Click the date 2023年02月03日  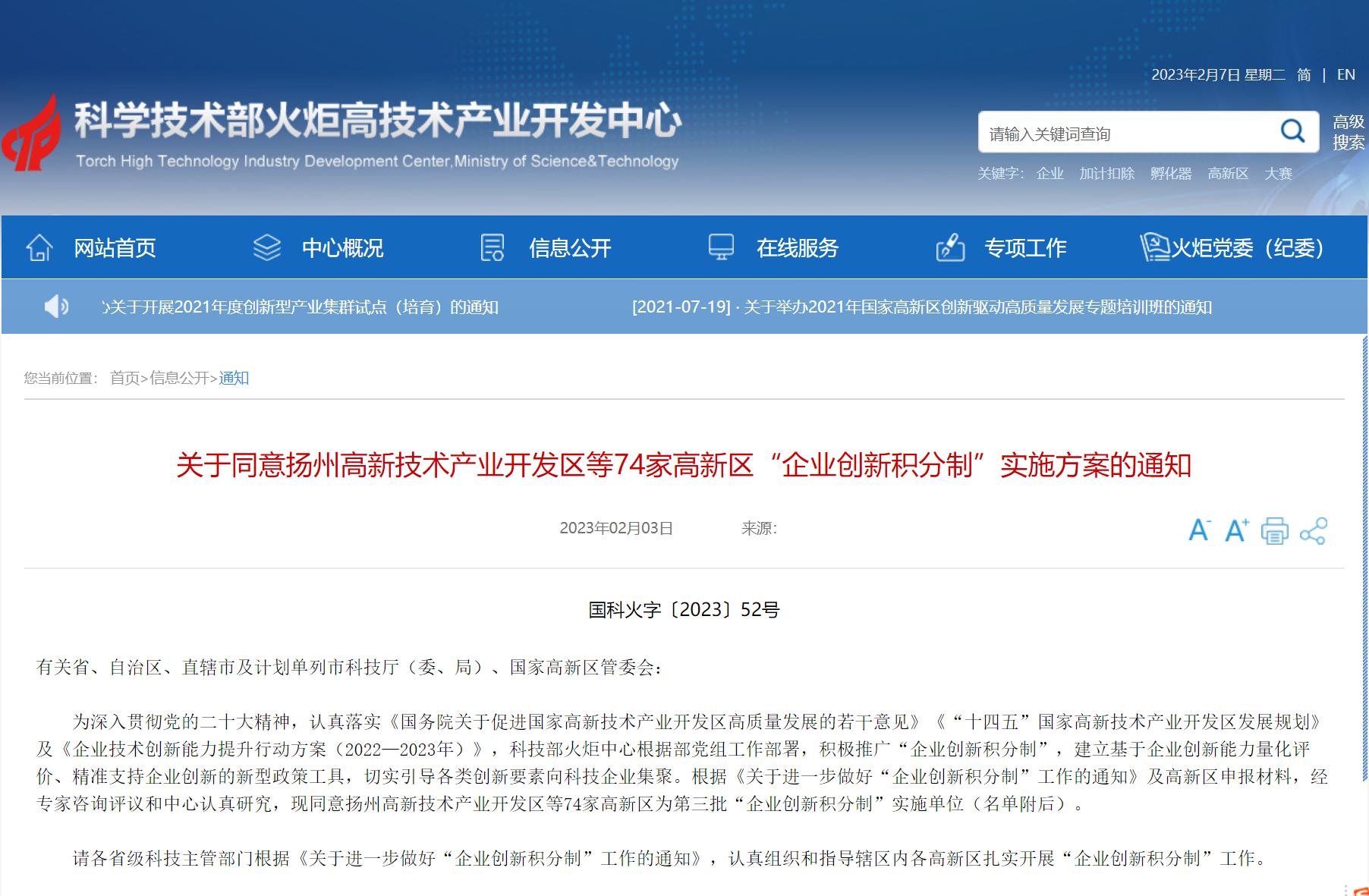tap(616, 528)
